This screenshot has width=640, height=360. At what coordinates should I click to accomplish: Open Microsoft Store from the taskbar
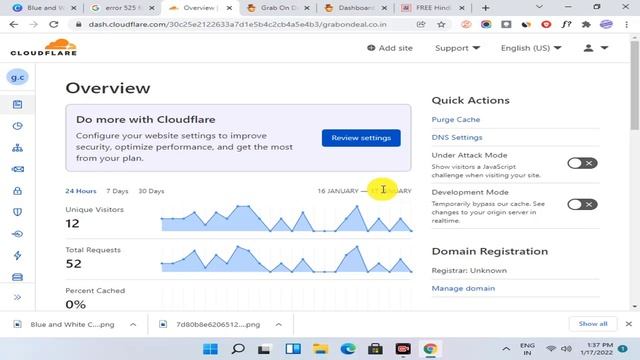click(375, 349)
